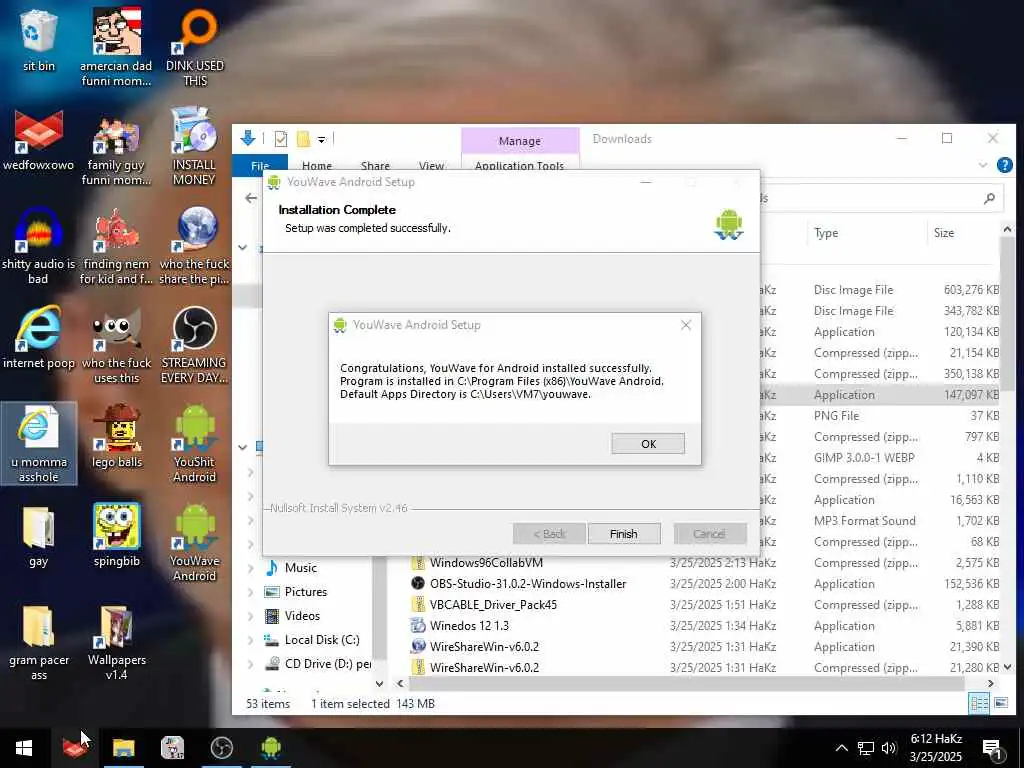Close the YouWave install success message box
The height and width of the screenshot is (768, 1024).
[x=686, y=325]
